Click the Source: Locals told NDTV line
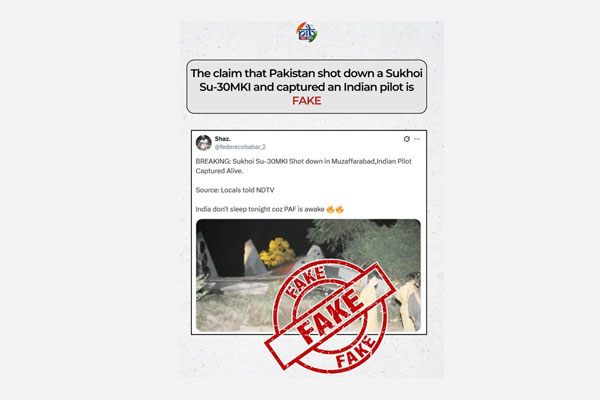The width and height of the screenshot is (600, 400). click(x=235, y=190)
